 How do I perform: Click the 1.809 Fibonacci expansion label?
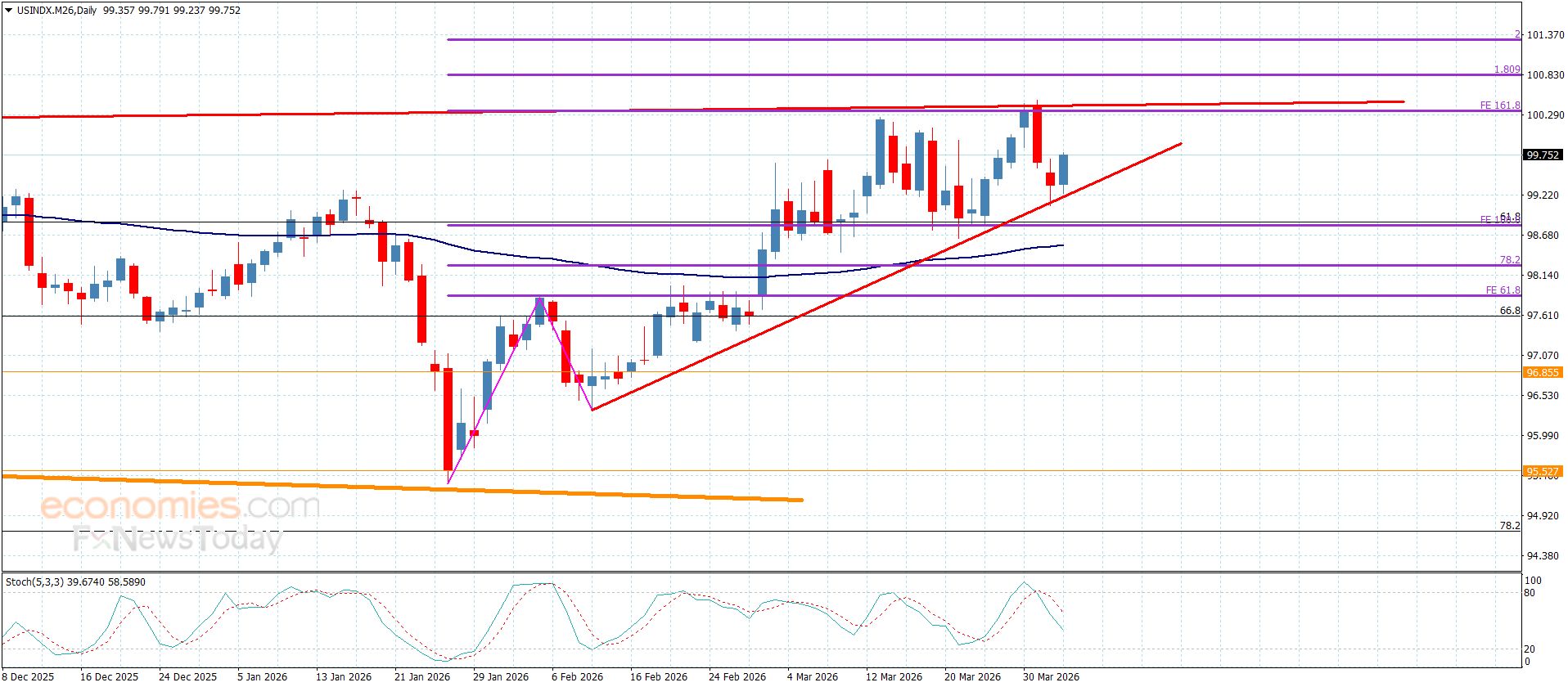click(x=1507, y=70)
